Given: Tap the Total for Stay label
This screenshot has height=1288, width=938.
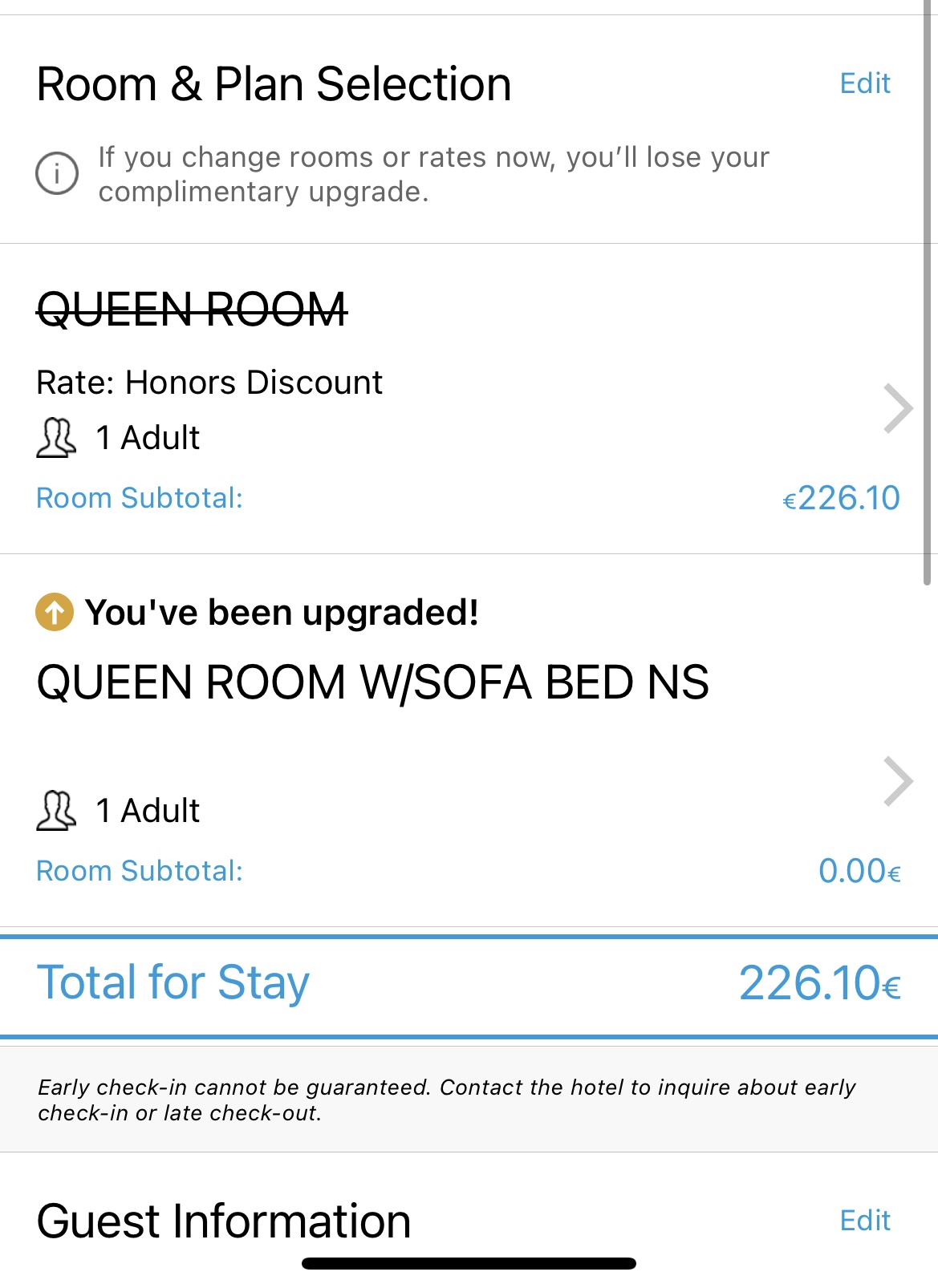Looking at the screenshot, I should point(173,982).
